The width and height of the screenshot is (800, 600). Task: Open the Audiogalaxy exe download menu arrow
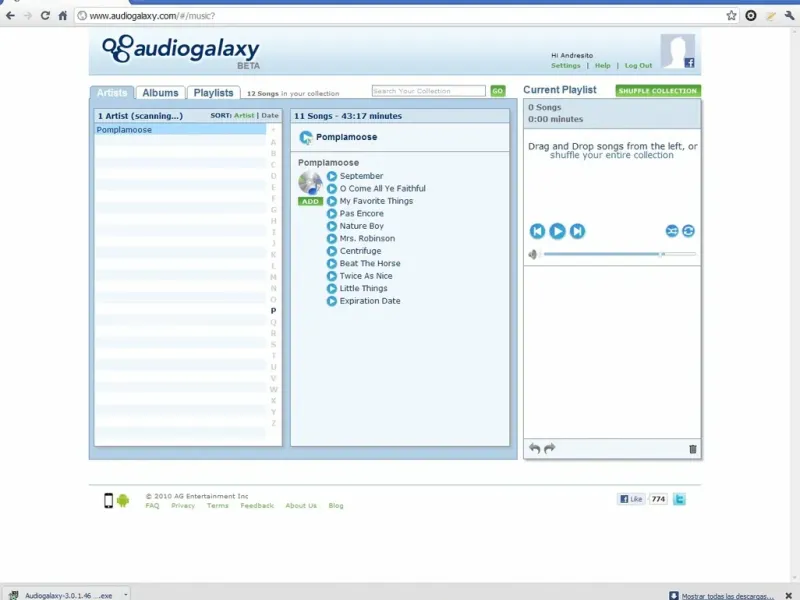pyautogui.click(x=126, y=594)
